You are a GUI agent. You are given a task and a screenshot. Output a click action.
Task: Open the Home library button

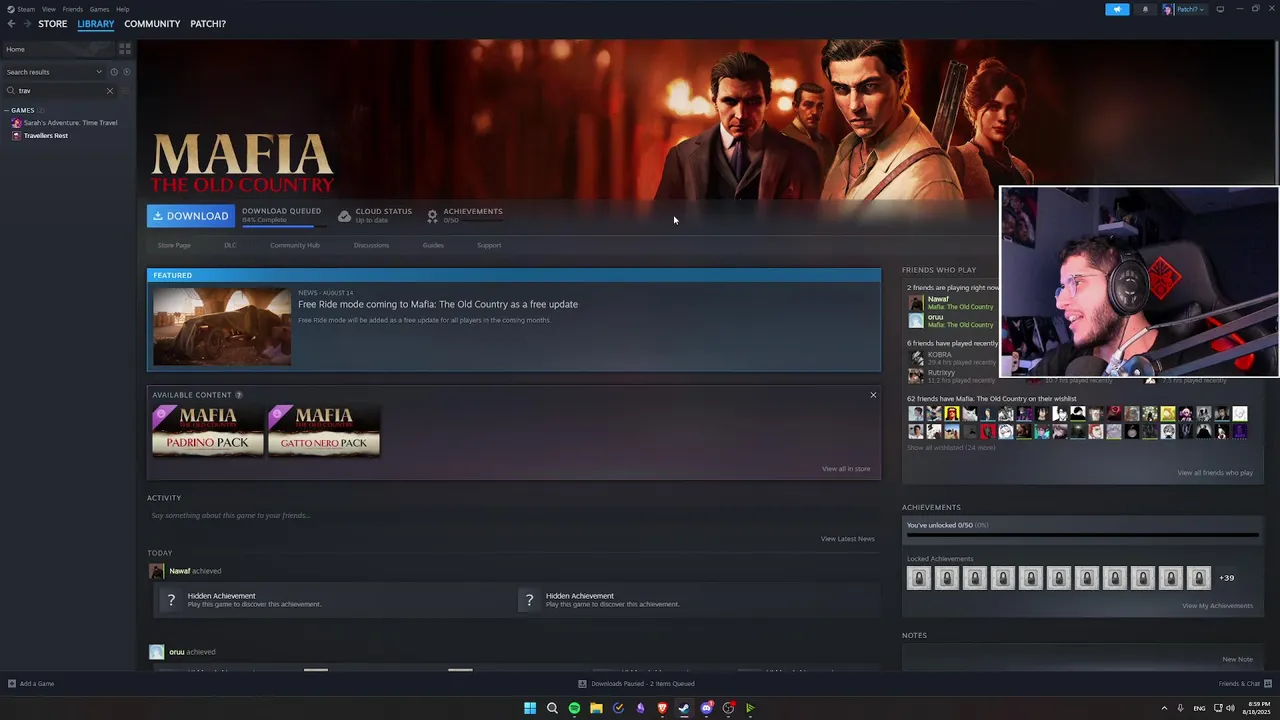point(58,49)
